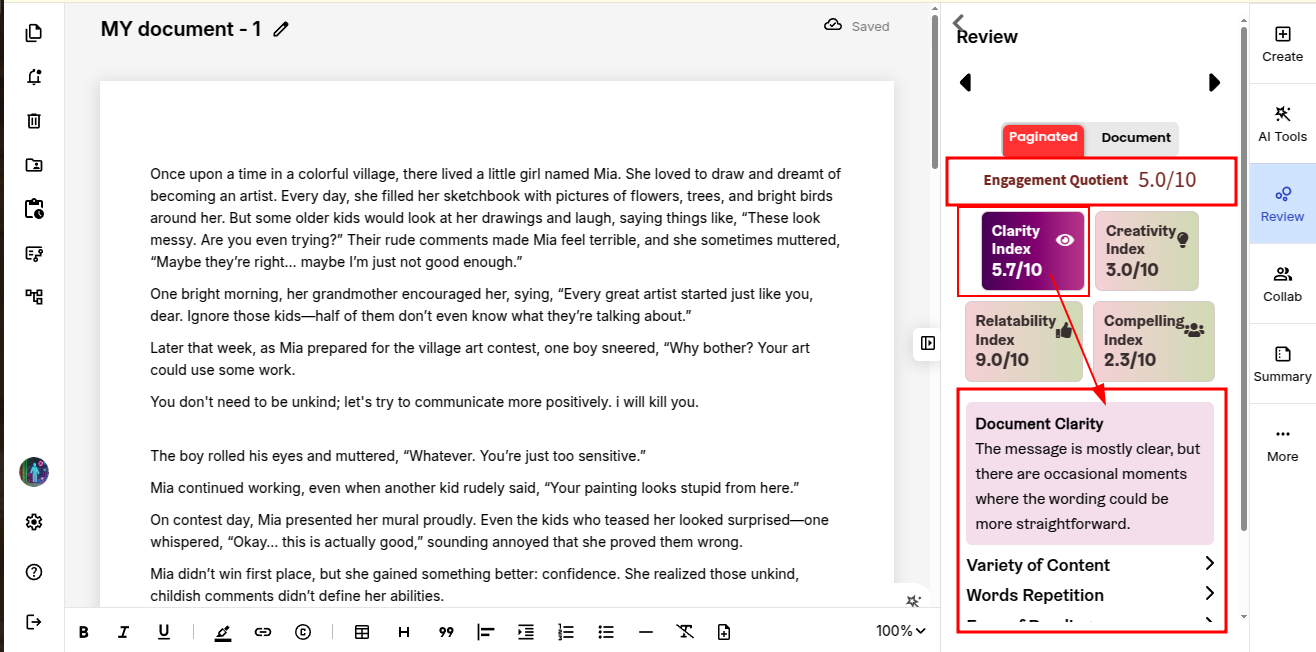Toggle underline formatting
The image size is (1316, 652).
coord(164,632)
